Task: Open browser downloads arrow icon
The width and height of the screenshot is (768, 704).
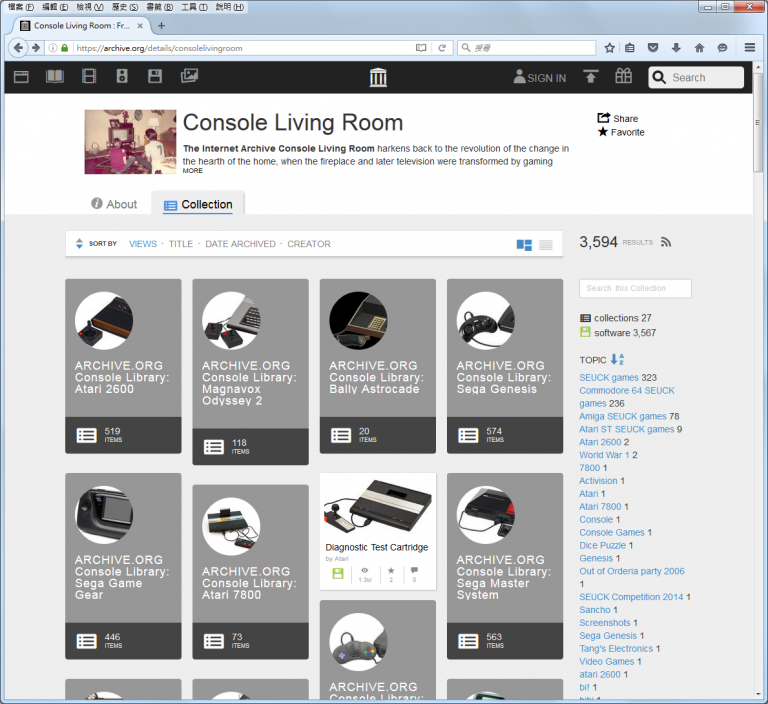Action: pos(676,48)
